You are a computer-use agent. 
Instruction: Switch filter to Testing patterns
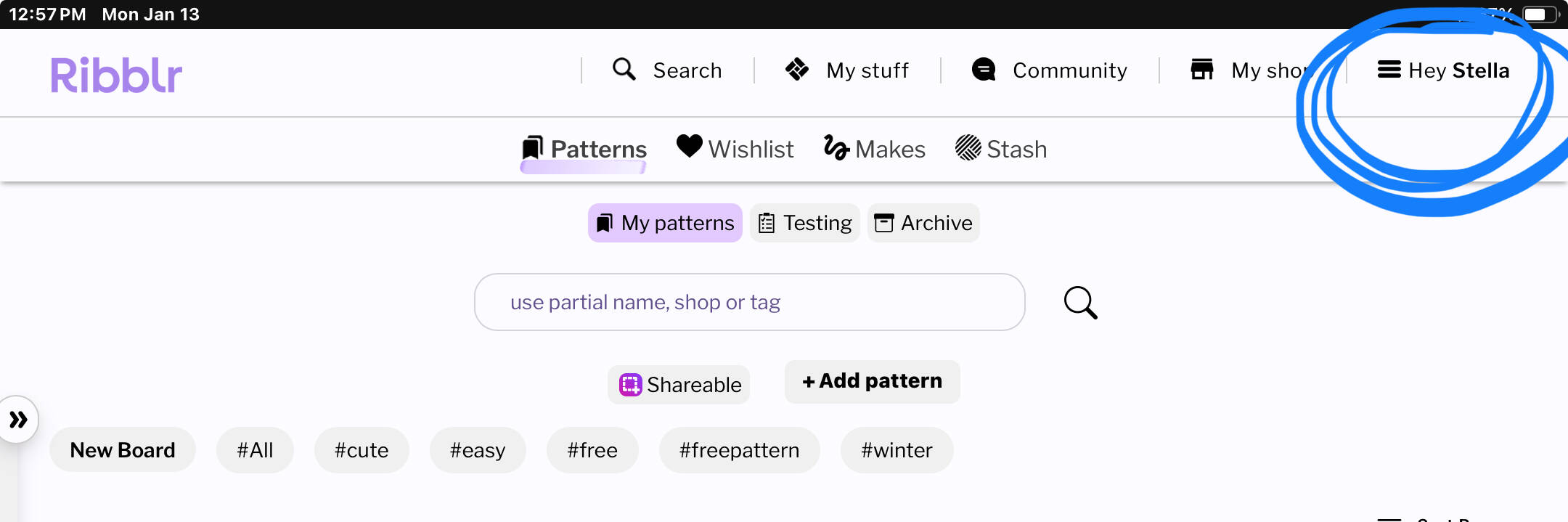804,223
